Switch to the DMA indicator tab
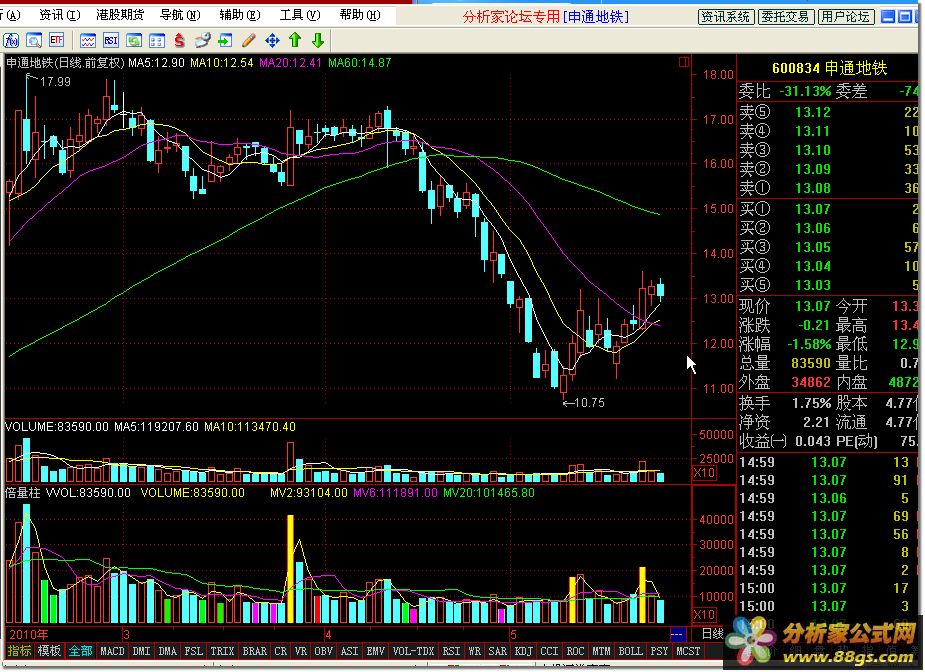 (168, 651)
